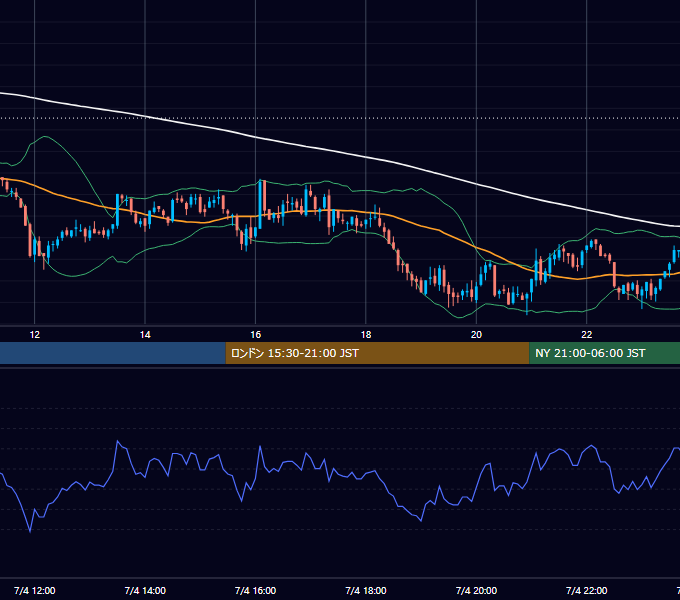The image size is (680, 600).
Task: Click the price axis label 16
Action: pos(255,335)
